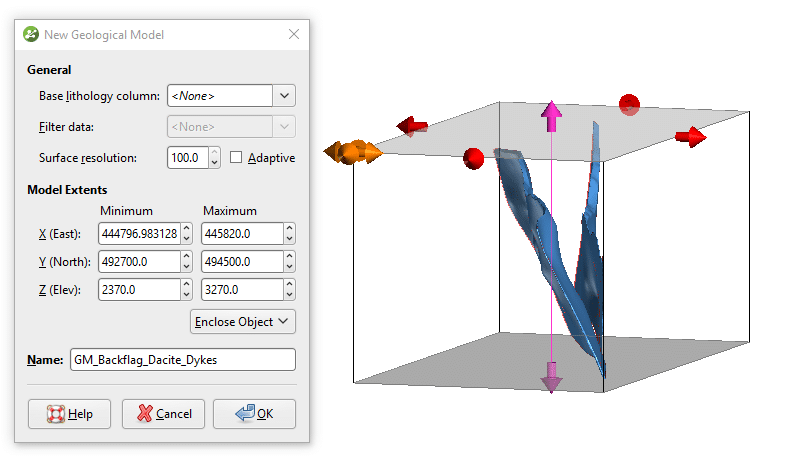Close the New Geological Model dialog
The image size is (790, 459).
click(x=294, y=34)
